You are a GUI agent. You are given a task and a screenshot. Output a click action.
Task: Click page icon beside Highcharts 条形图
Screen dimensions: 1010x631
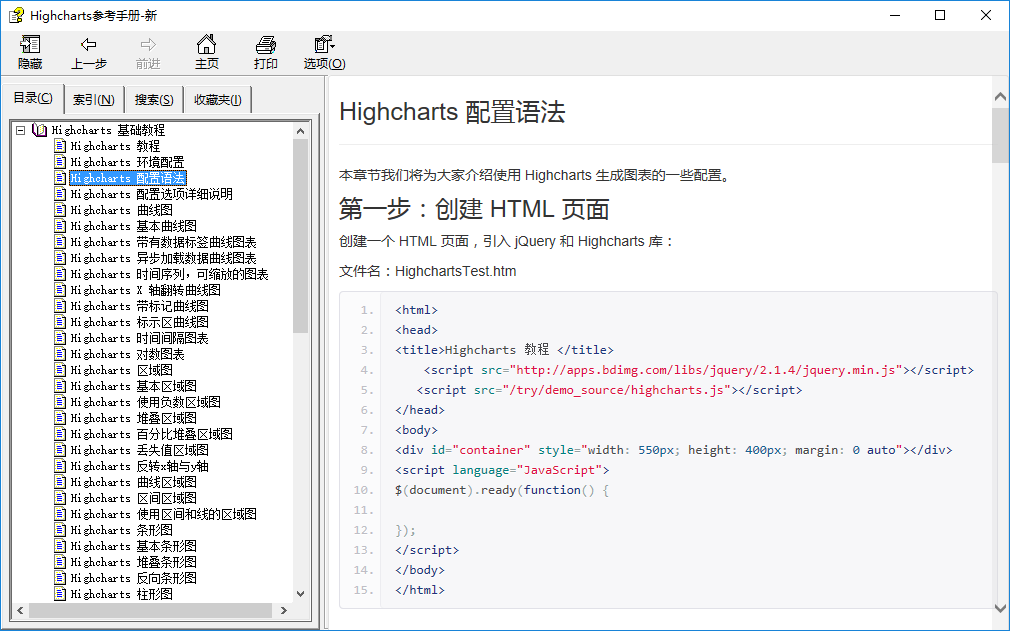(x=60, y=530)
